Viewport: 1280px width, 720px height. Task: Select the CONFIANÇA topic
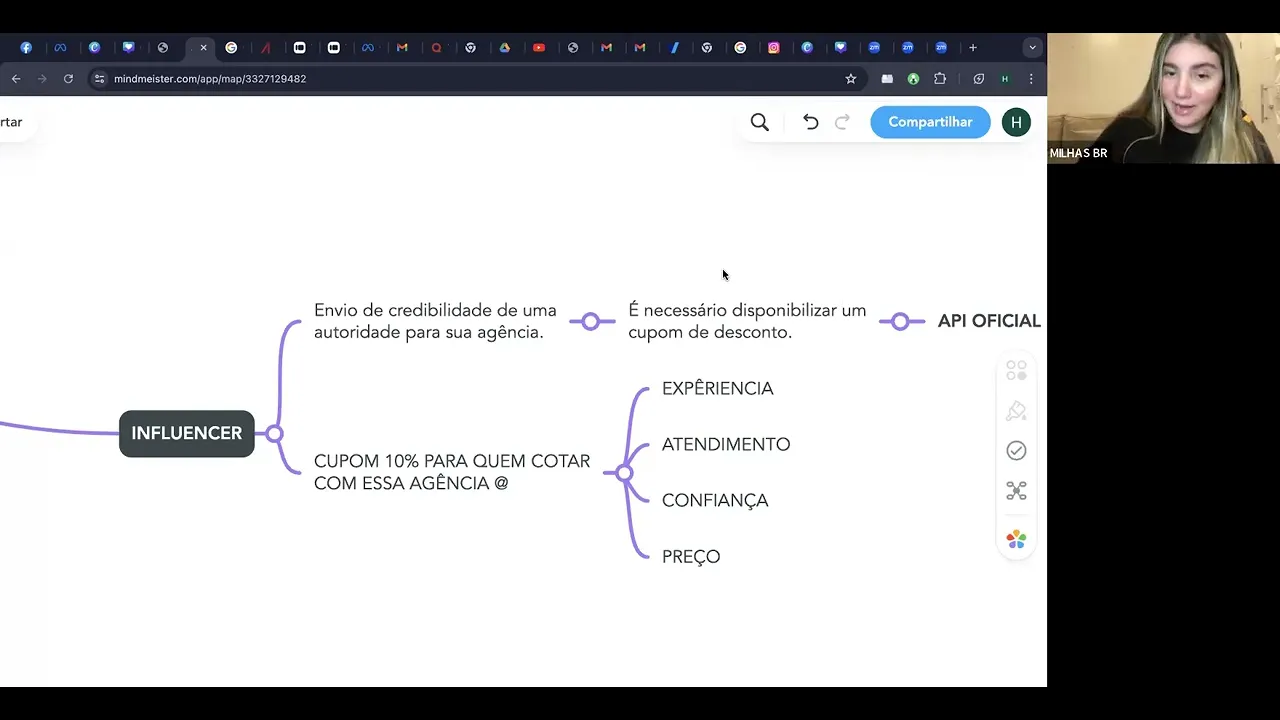(715, 500)
